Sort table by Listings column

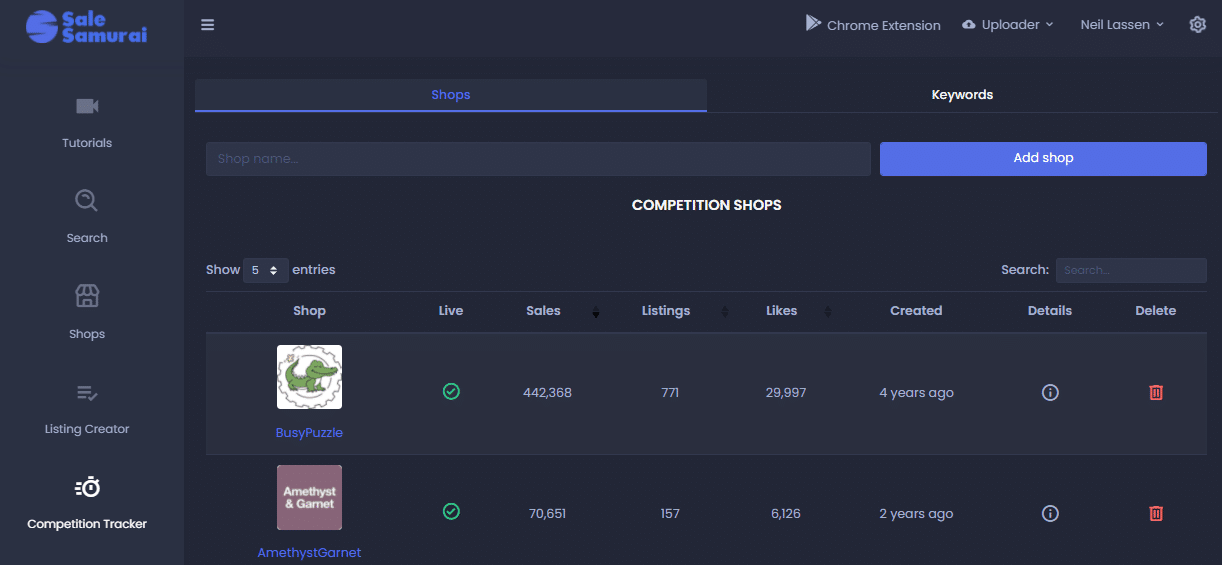click(x=666, y=311)
